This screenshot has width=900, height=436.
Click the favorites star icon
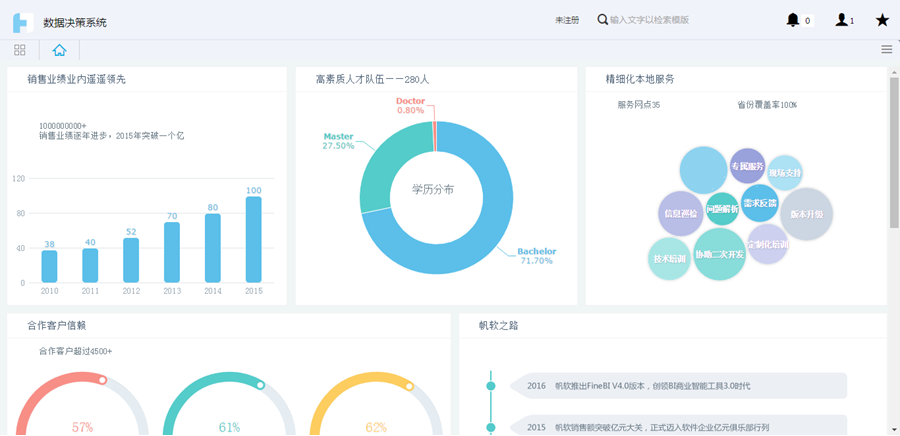pyautogui.click(x=882, y=20)
